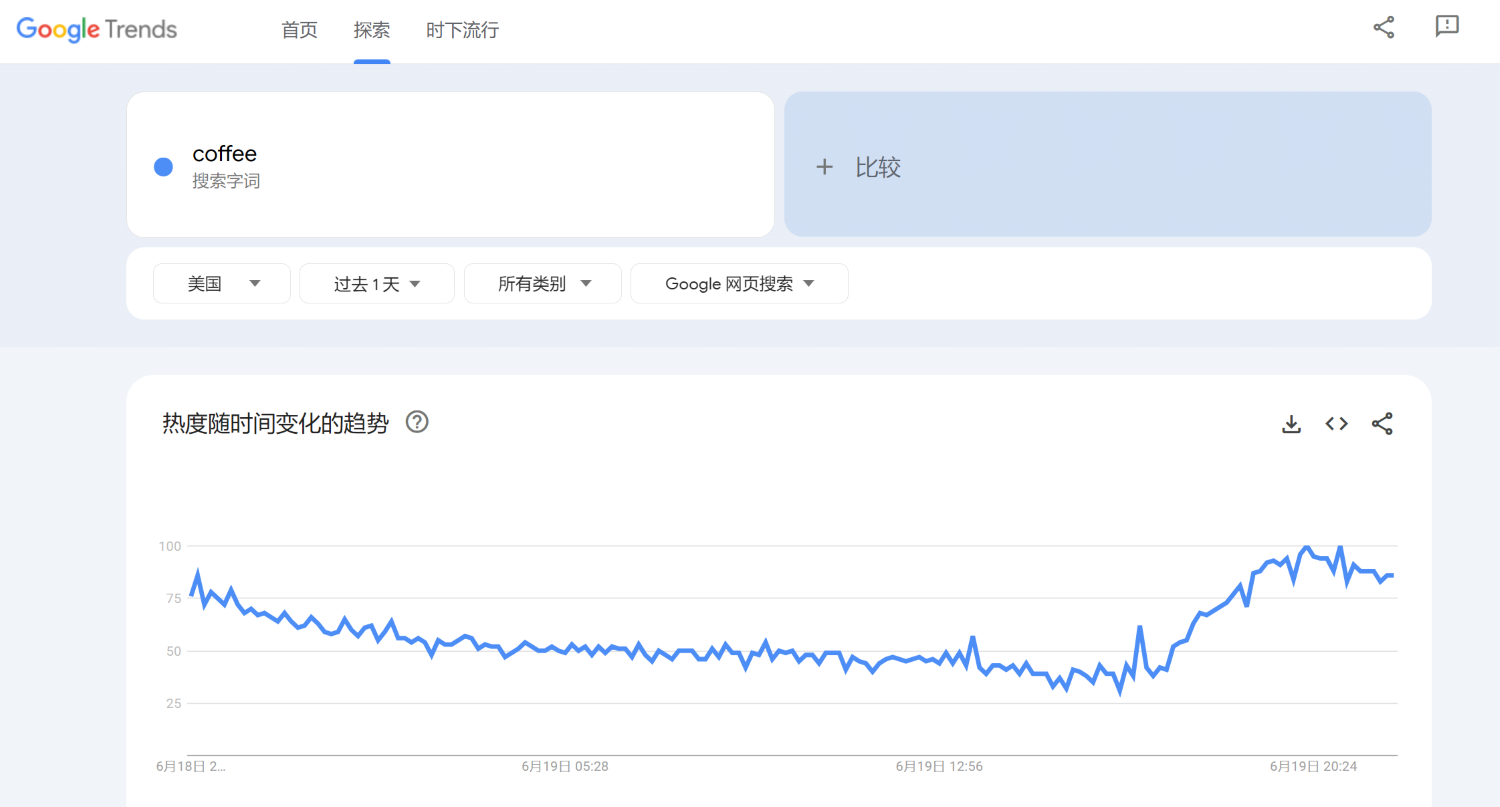Click the share icon in top header

1384,27
